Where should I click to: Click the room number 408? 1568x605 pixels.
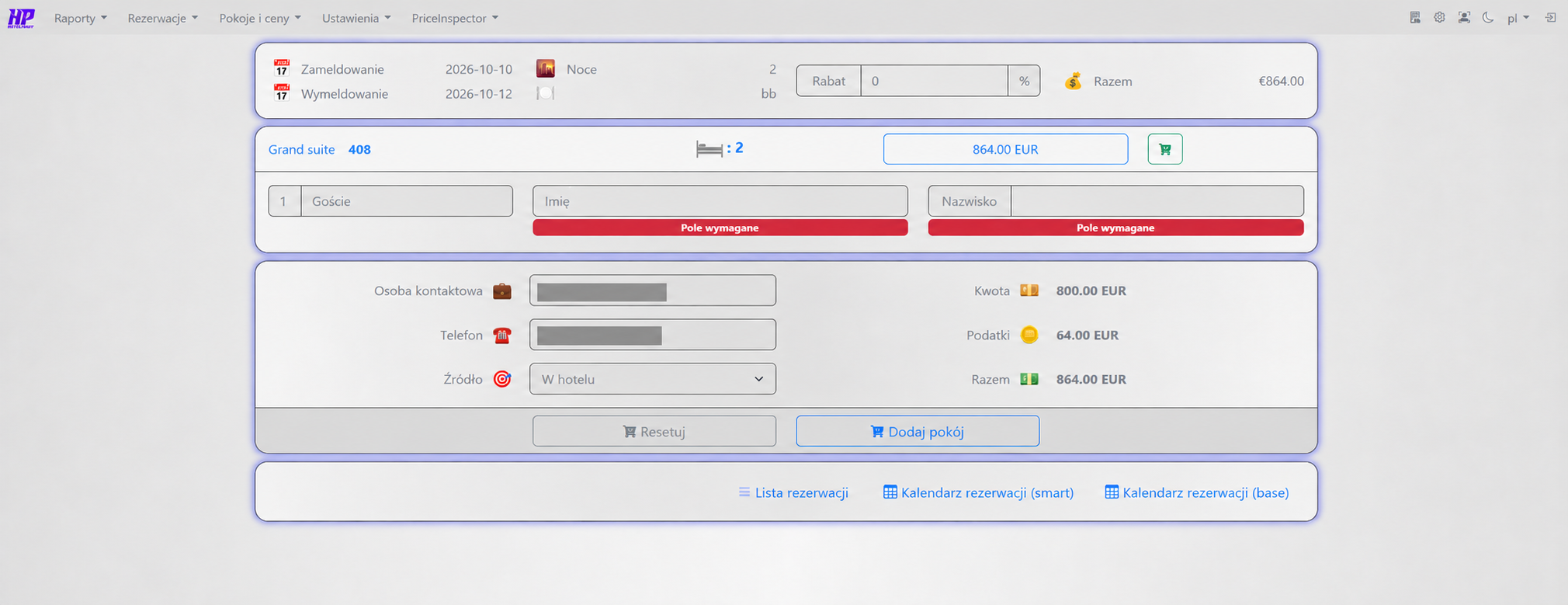pyautogui.click(x=359, y=149)
